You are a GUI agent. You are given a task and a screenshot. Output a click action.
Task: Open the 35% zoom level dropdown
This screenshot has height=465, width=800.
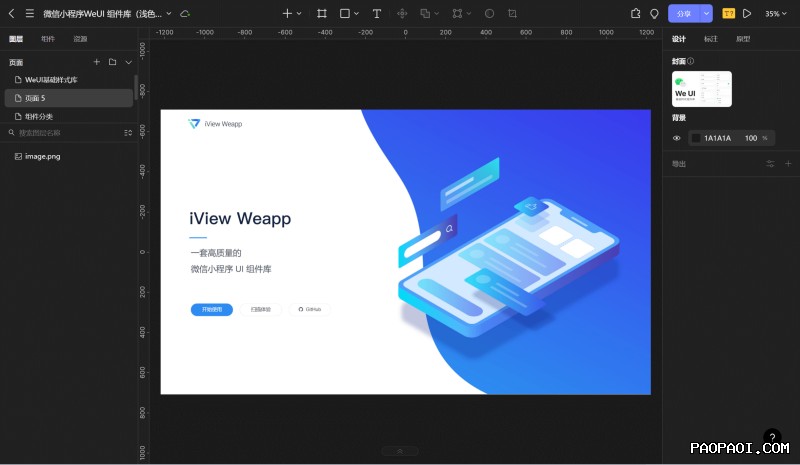click(x=776, y=14)
